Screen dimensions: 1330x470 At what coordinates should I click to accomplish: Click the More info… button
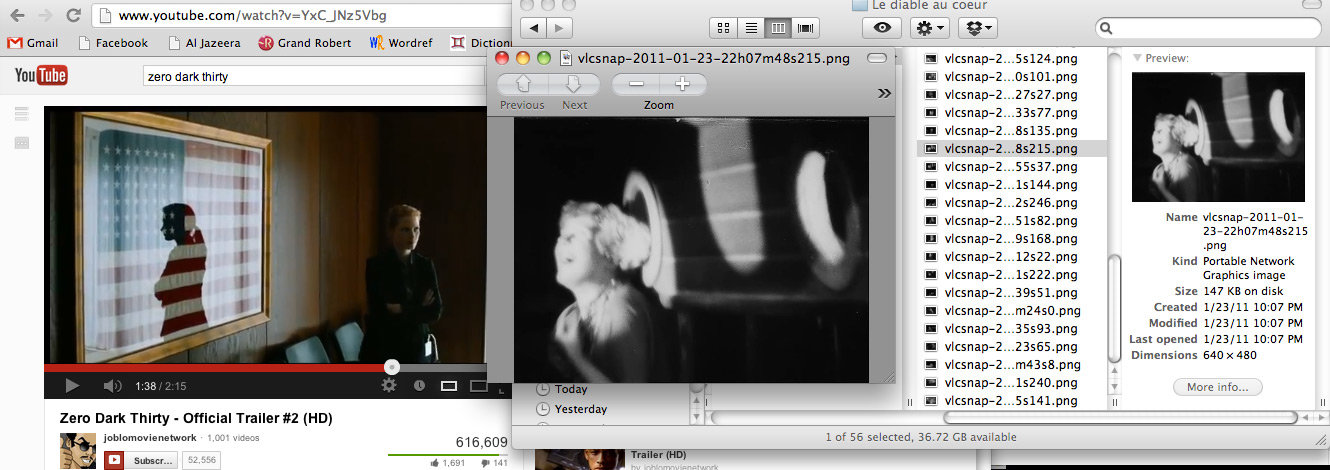[x=1218, y=387]
